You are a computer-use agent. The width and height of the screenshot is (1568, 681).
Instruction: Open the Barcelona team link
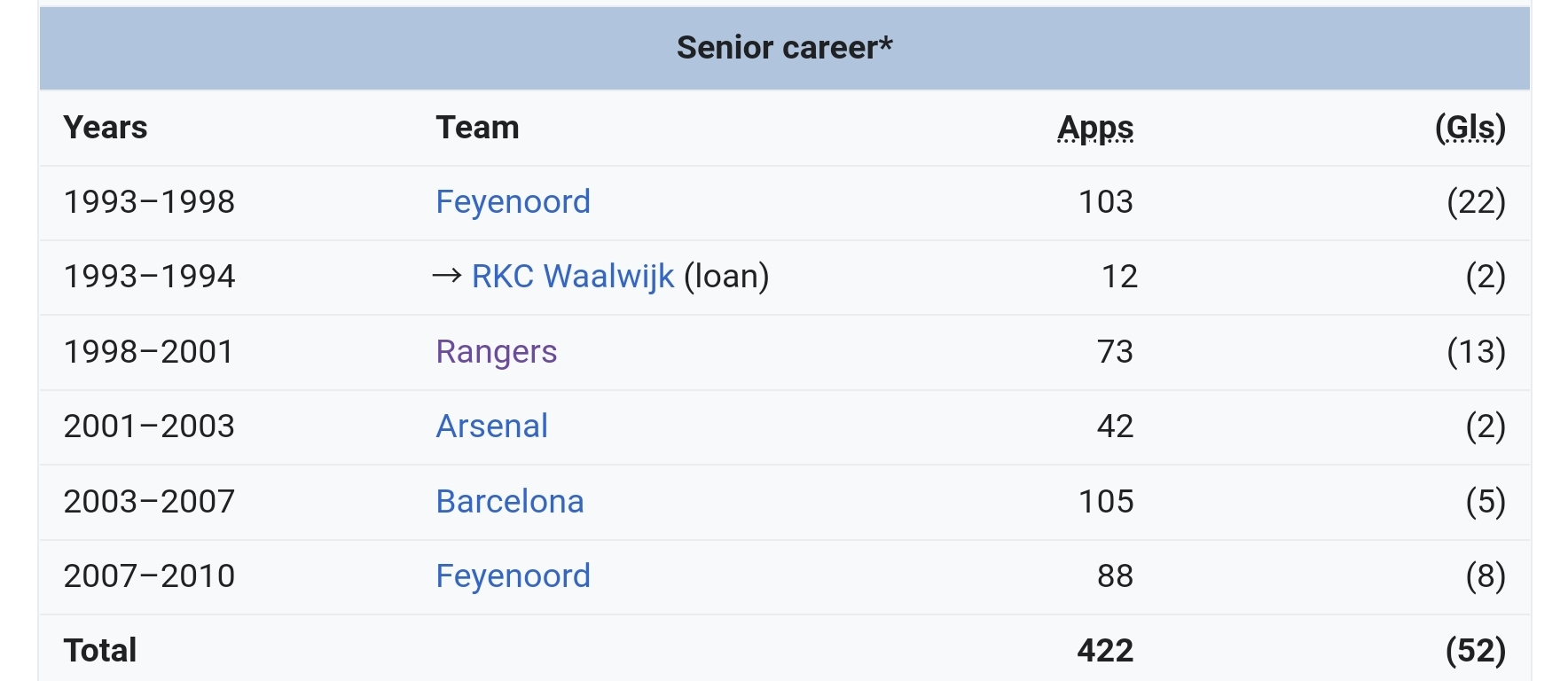coord(509,502)
